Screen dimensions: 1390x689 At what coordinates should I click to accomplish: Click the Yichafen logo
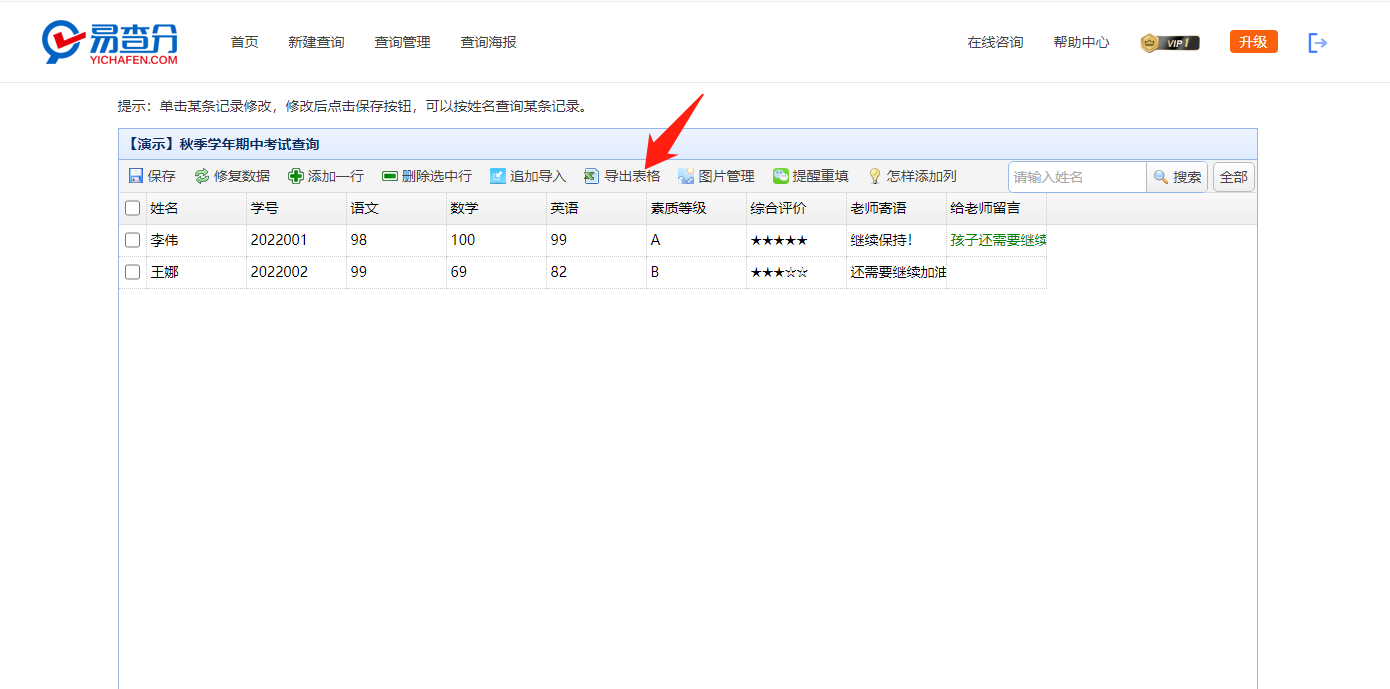tap(110, 42)
